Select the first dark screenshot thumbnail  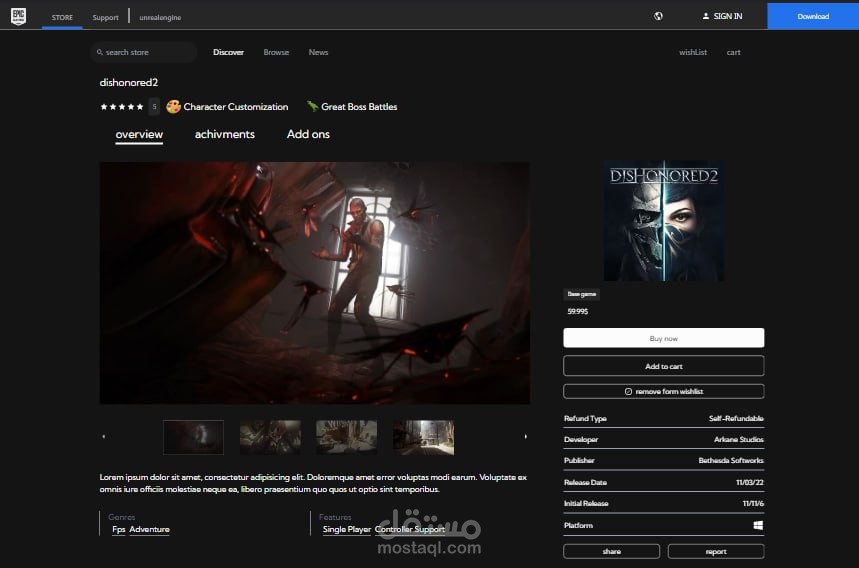(x=193, y=437)
